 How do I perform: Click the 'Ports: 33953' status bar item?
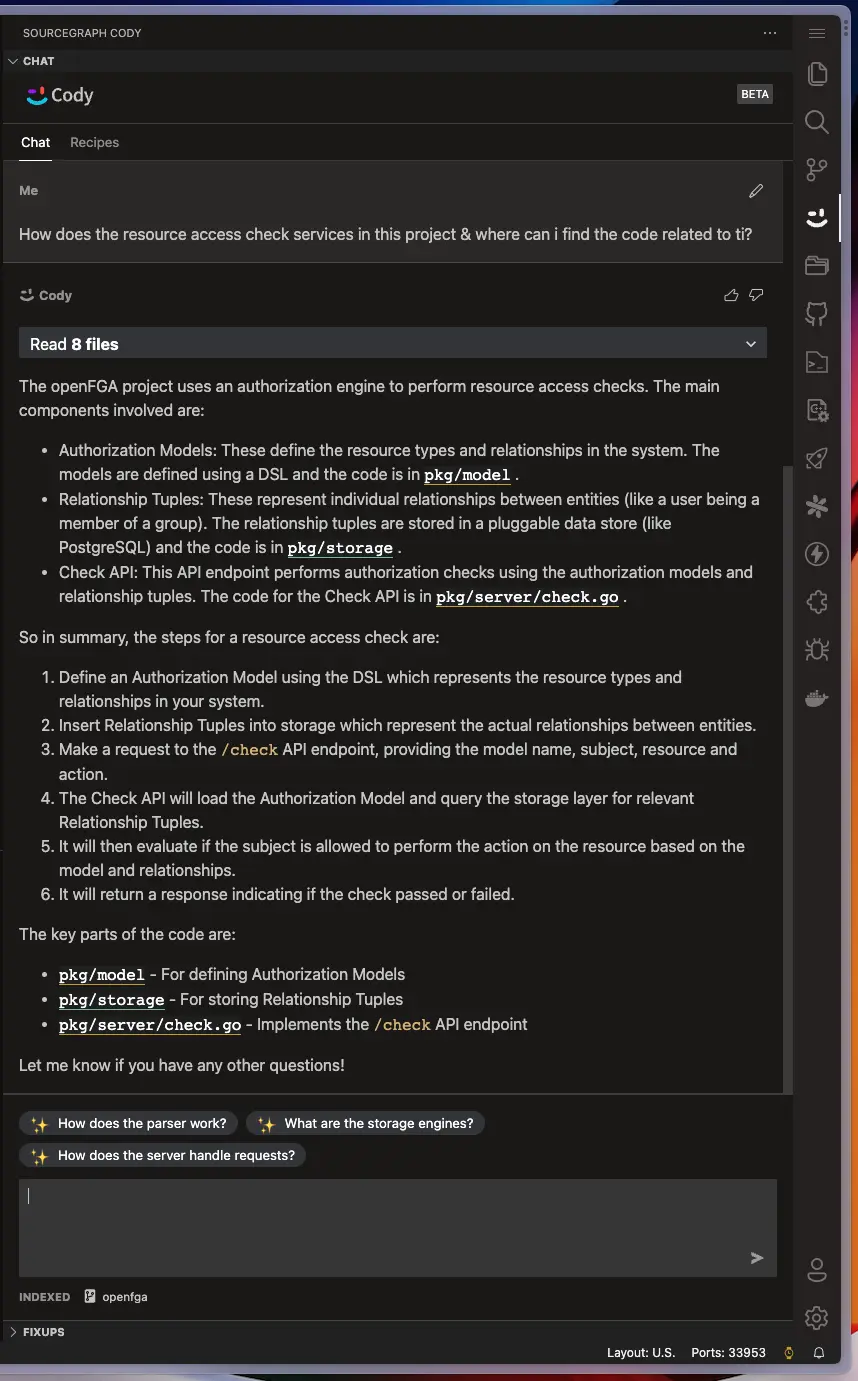[x=728, y=1352]
